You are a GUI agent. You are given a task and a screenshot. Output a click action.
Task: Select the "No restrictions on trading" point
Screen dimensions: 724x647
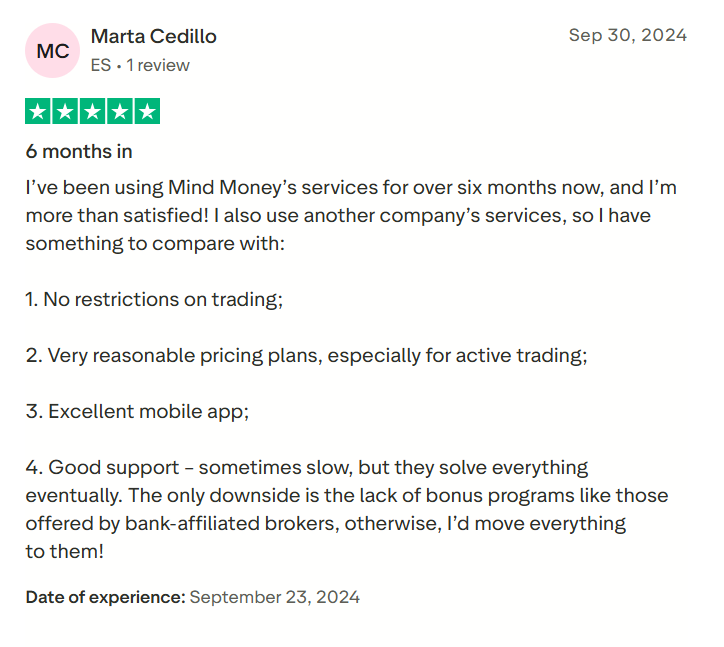(x=155, y=299)
